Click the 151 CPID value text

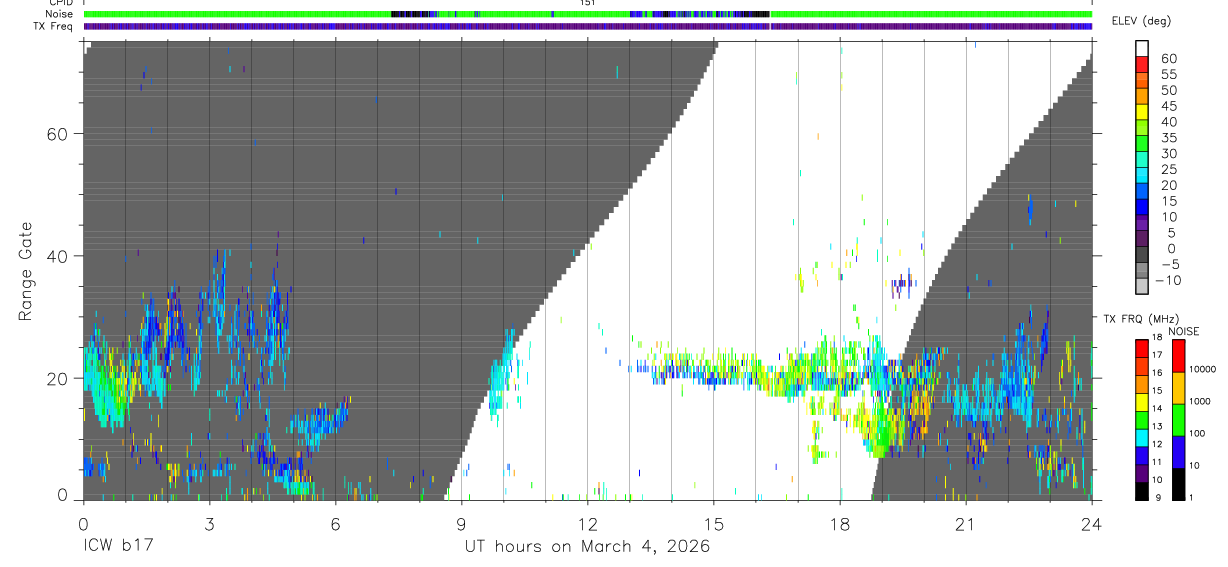pyautogui.click(x=587, y=3)
